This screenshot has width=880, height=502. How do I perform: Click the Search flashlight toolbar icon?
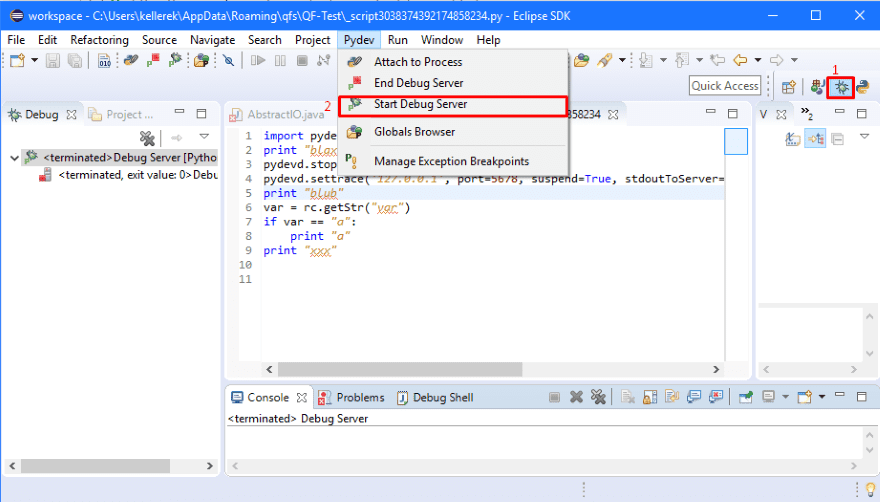pos(604,60)
